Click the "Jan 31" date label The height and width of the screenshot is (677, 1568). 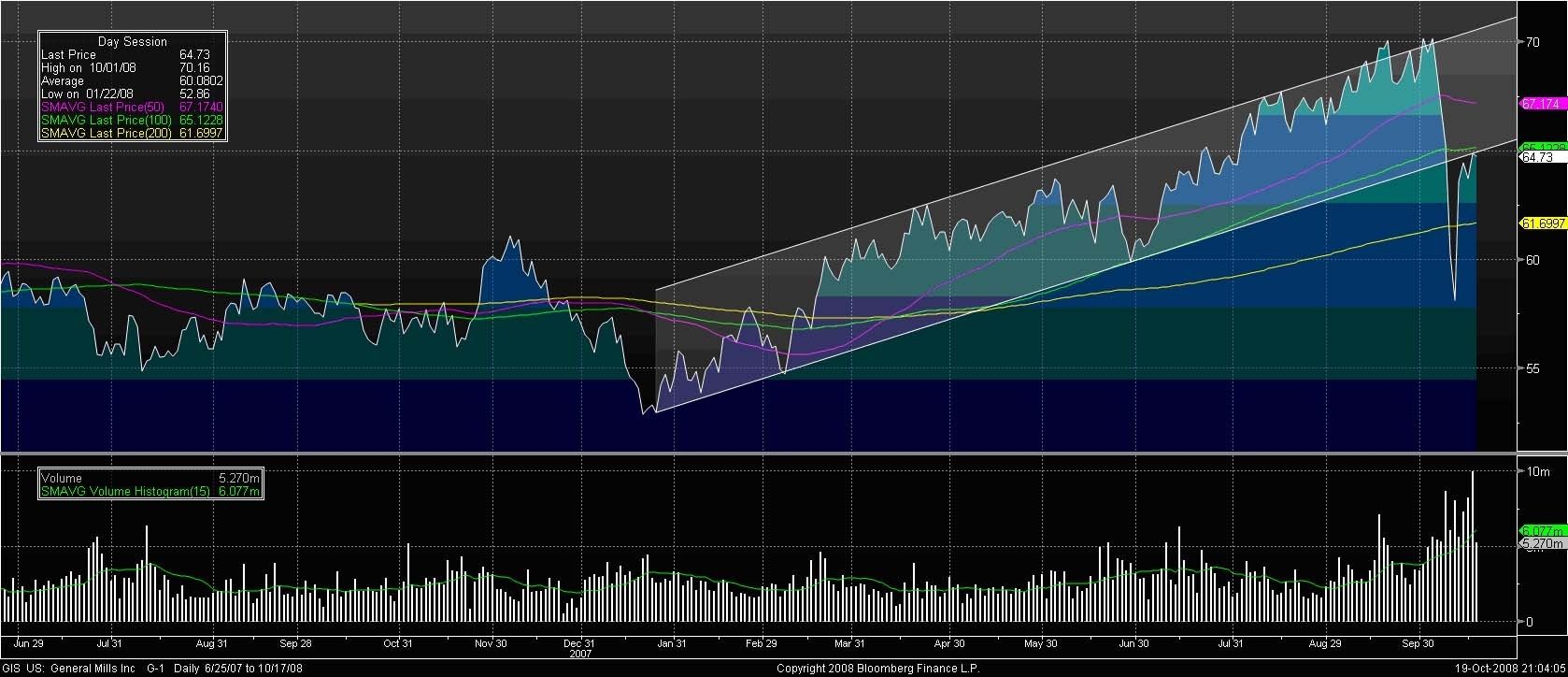672,644
